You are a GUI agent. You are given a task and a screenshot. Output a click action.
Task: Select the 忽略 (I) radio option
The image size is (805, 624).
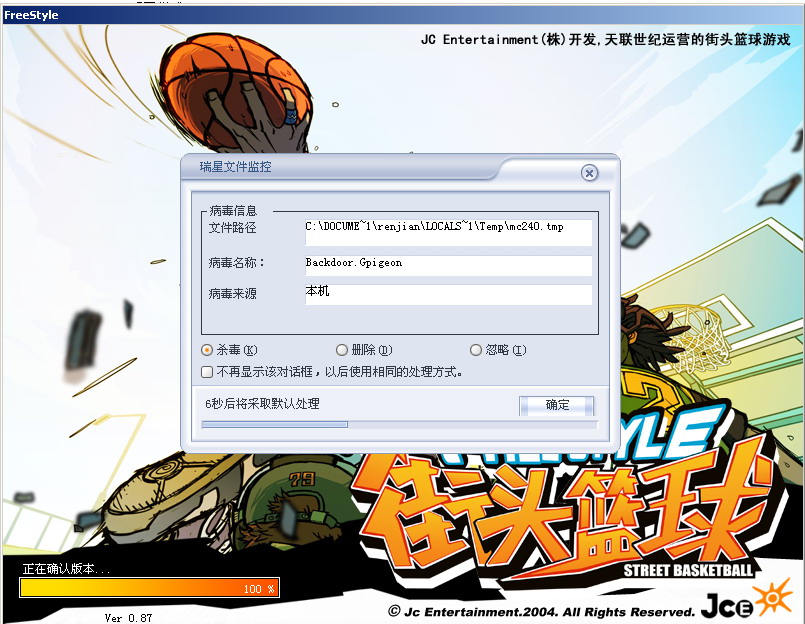[476, 350]
